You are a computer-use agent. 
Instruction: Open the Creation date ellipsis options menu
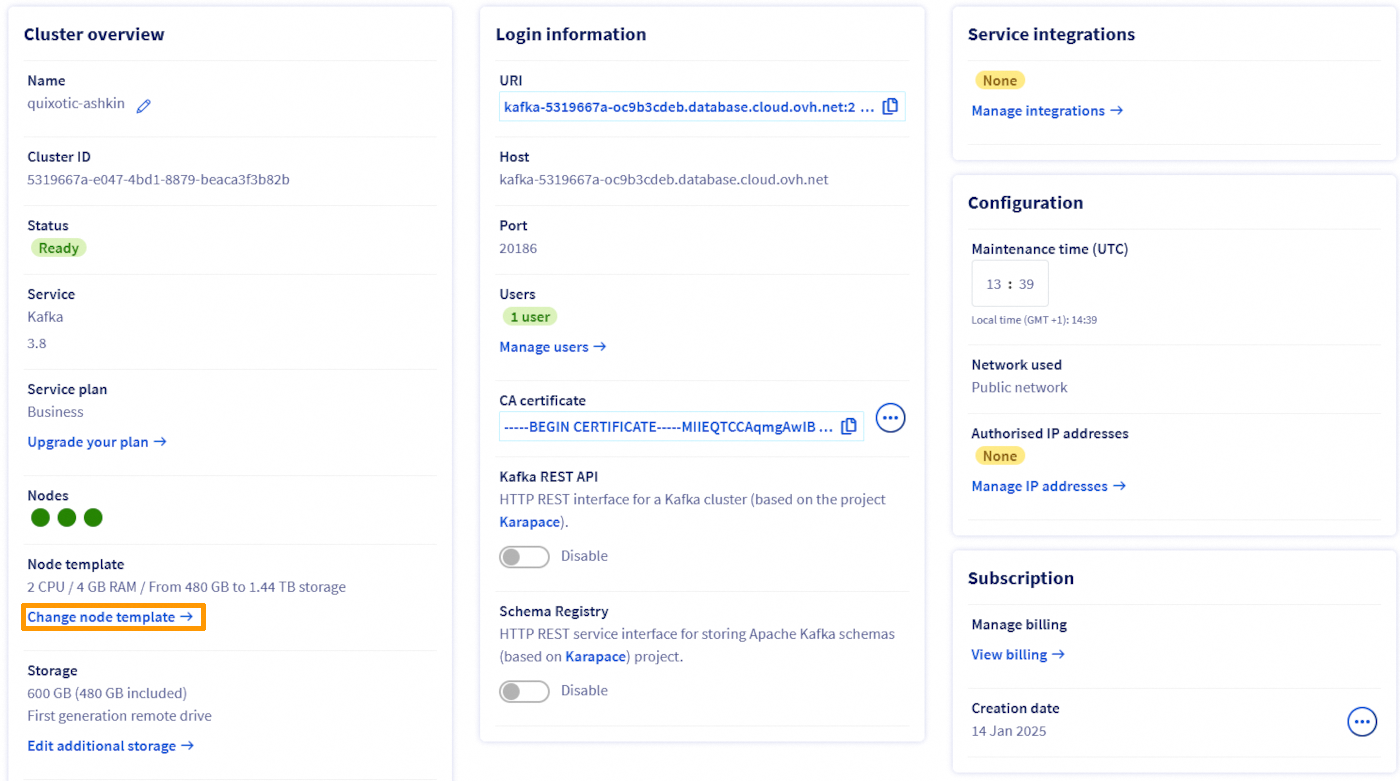1362,721
